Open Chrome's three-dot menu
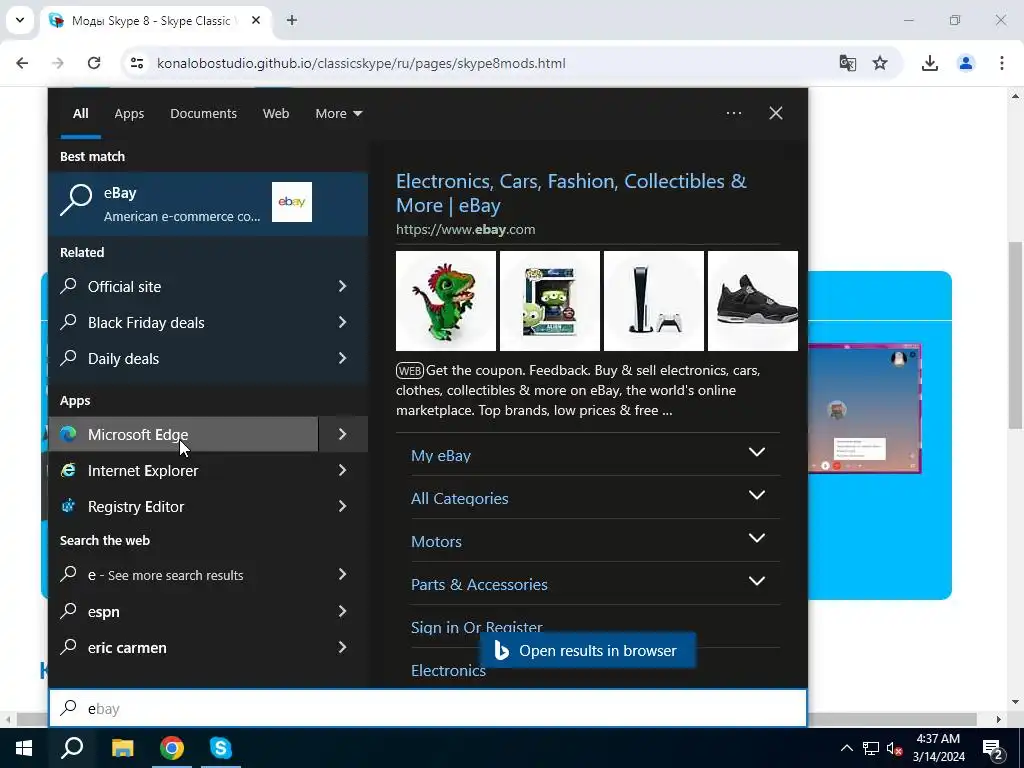Screen dimensions: 1024x768 click(x=1002, y=63)
